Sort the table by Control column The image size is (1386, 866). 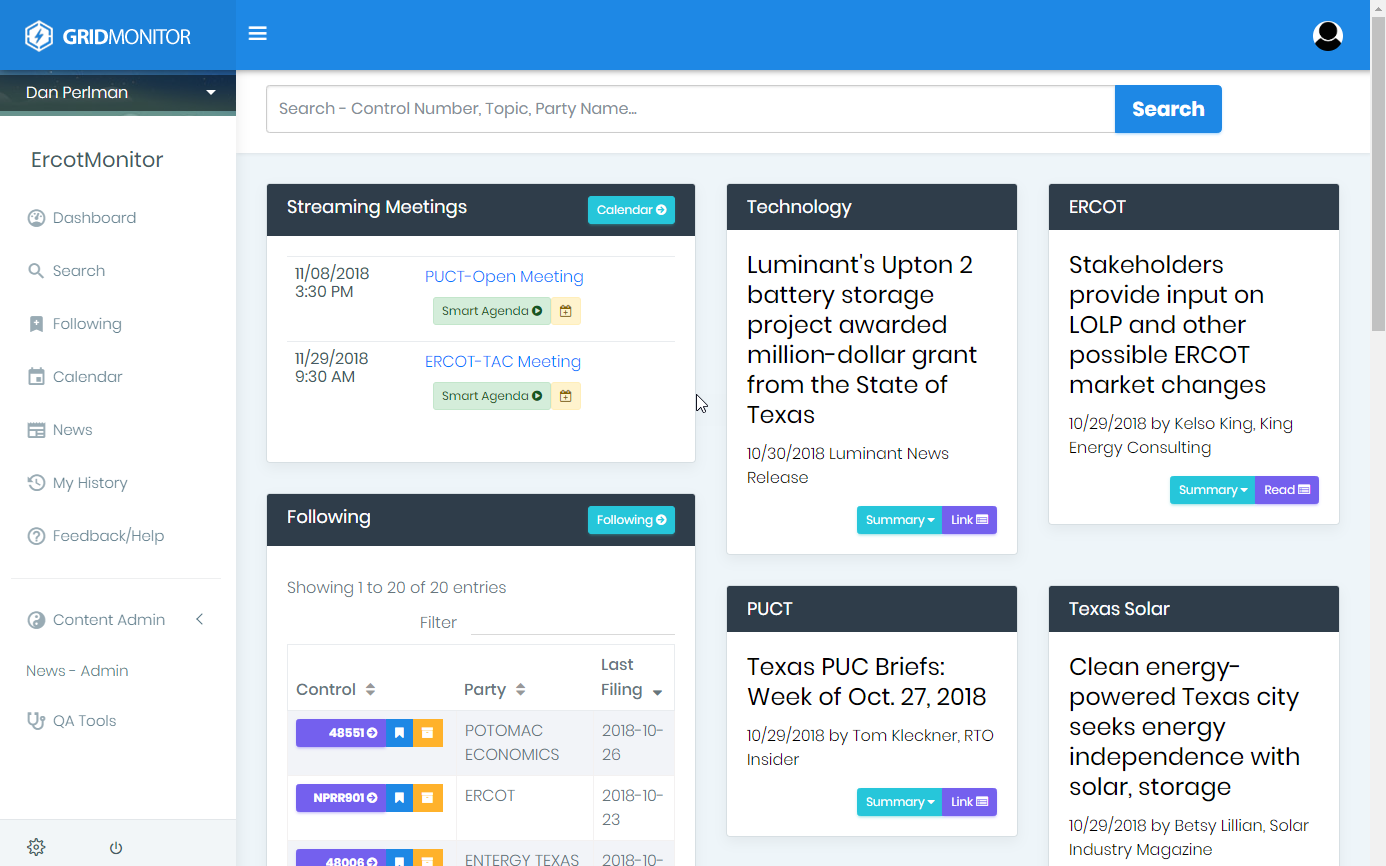[370, 690]
